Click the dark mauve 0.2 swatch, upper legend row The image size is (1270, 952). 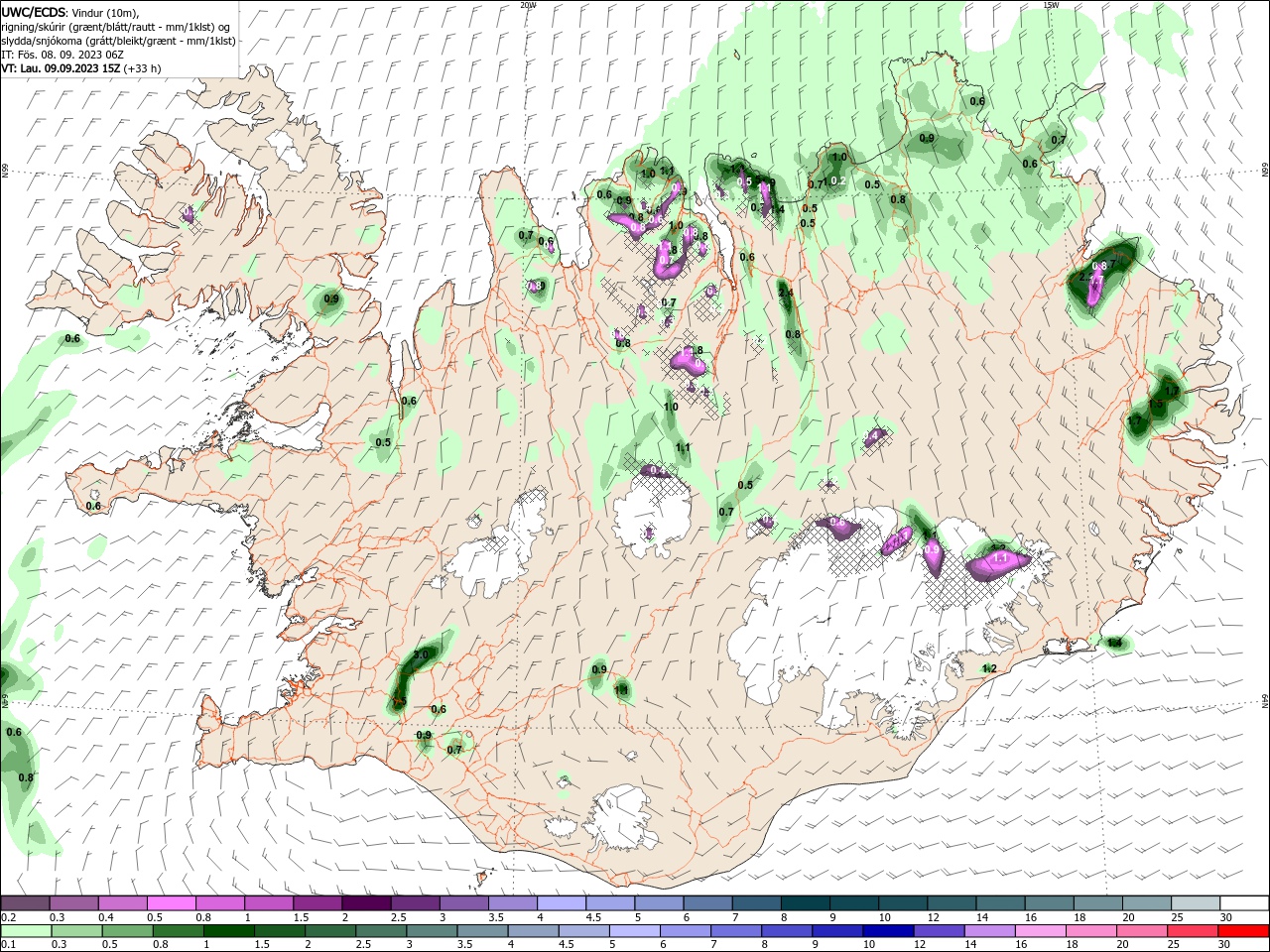25,903
